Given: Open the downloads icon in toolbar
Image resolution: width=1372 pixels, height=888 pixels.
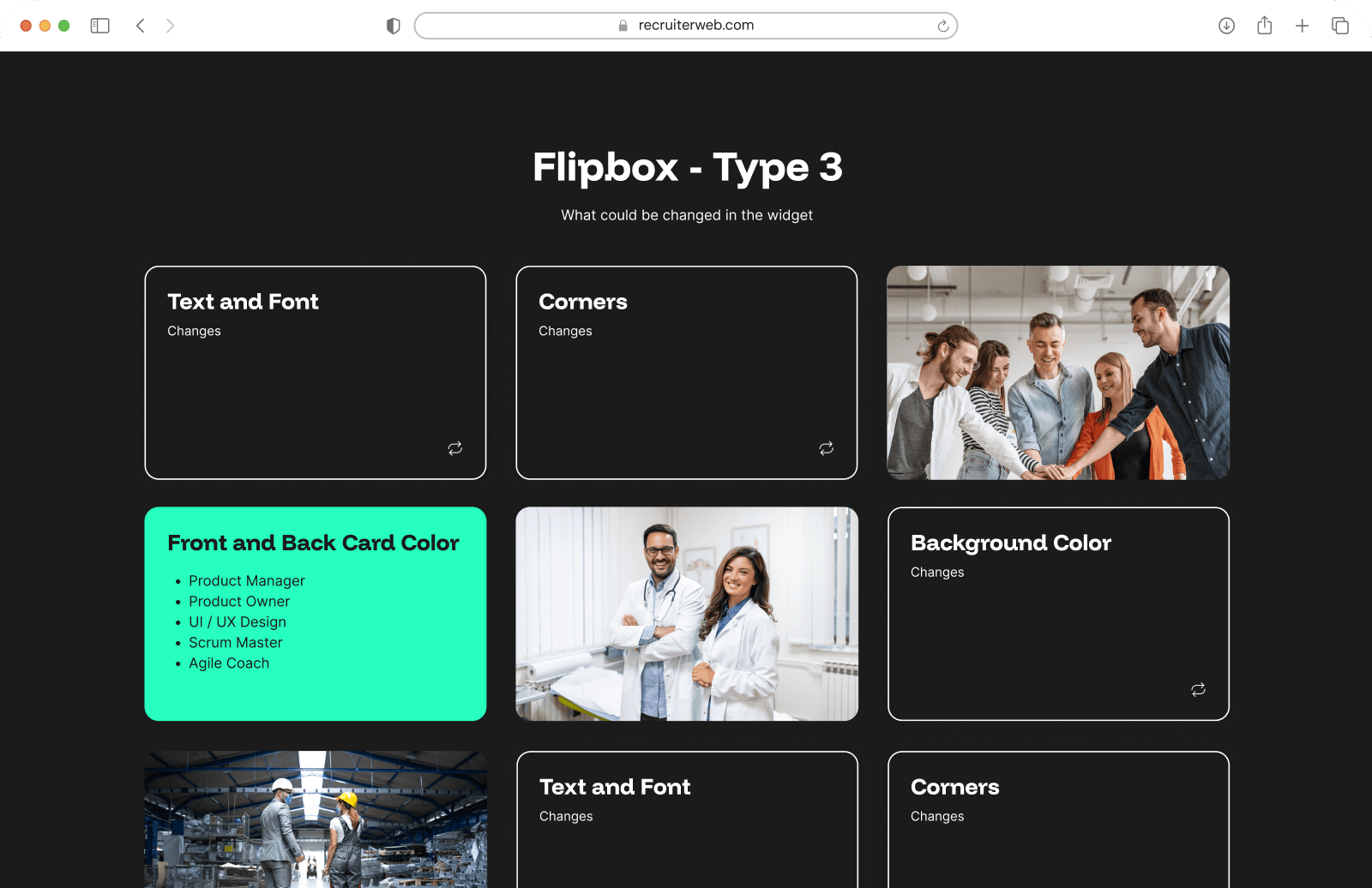Looking at the screenshot, I should [1226, 26].
